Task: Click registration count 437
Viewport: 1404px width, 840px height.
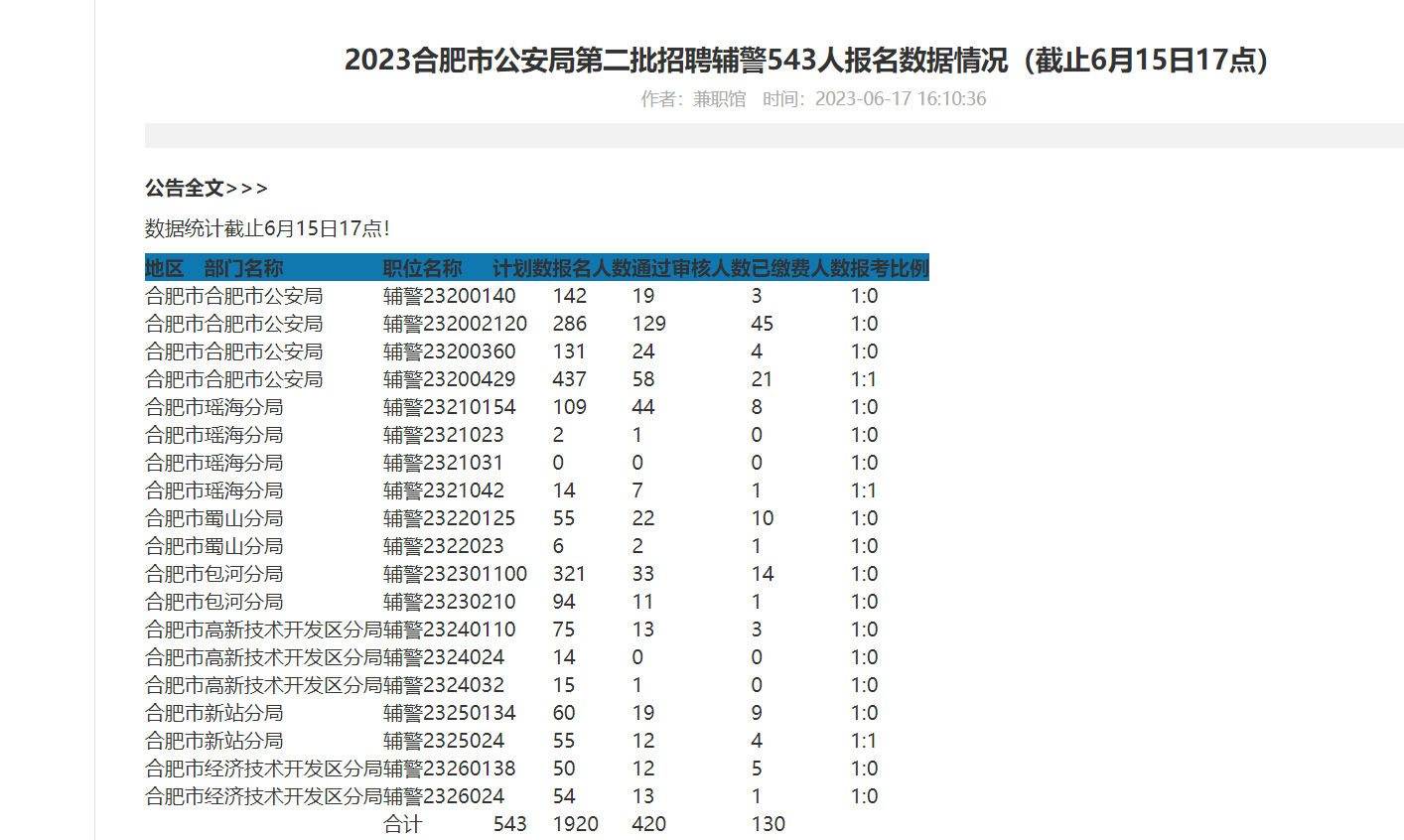Action: tap(570, 379)
